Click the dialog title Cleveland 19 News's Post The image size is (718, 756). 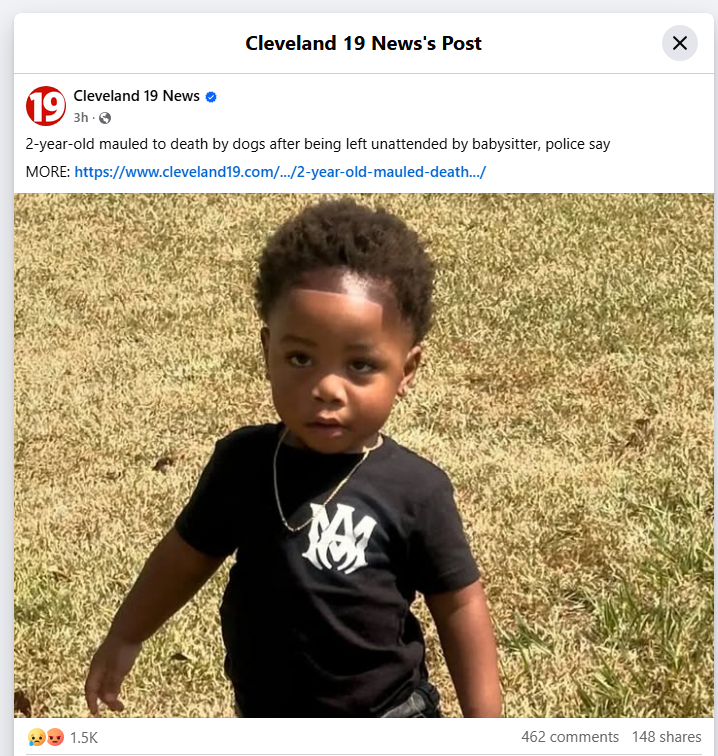click(364, 43)
